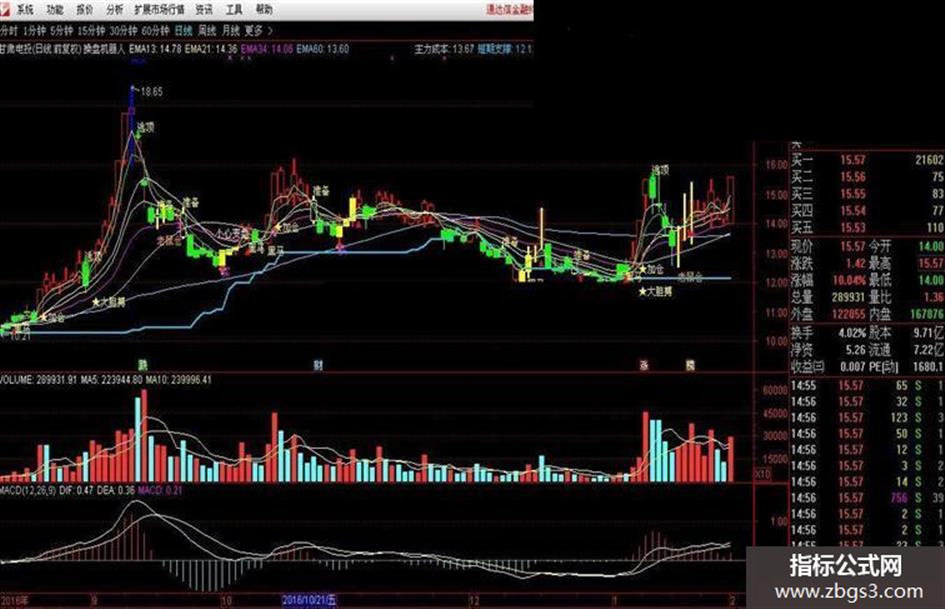Click the 买五 15.53 order row
Image resolution: width=945 pixels, height=609 pixels.
pyautogui.click(x=867, y=227)
